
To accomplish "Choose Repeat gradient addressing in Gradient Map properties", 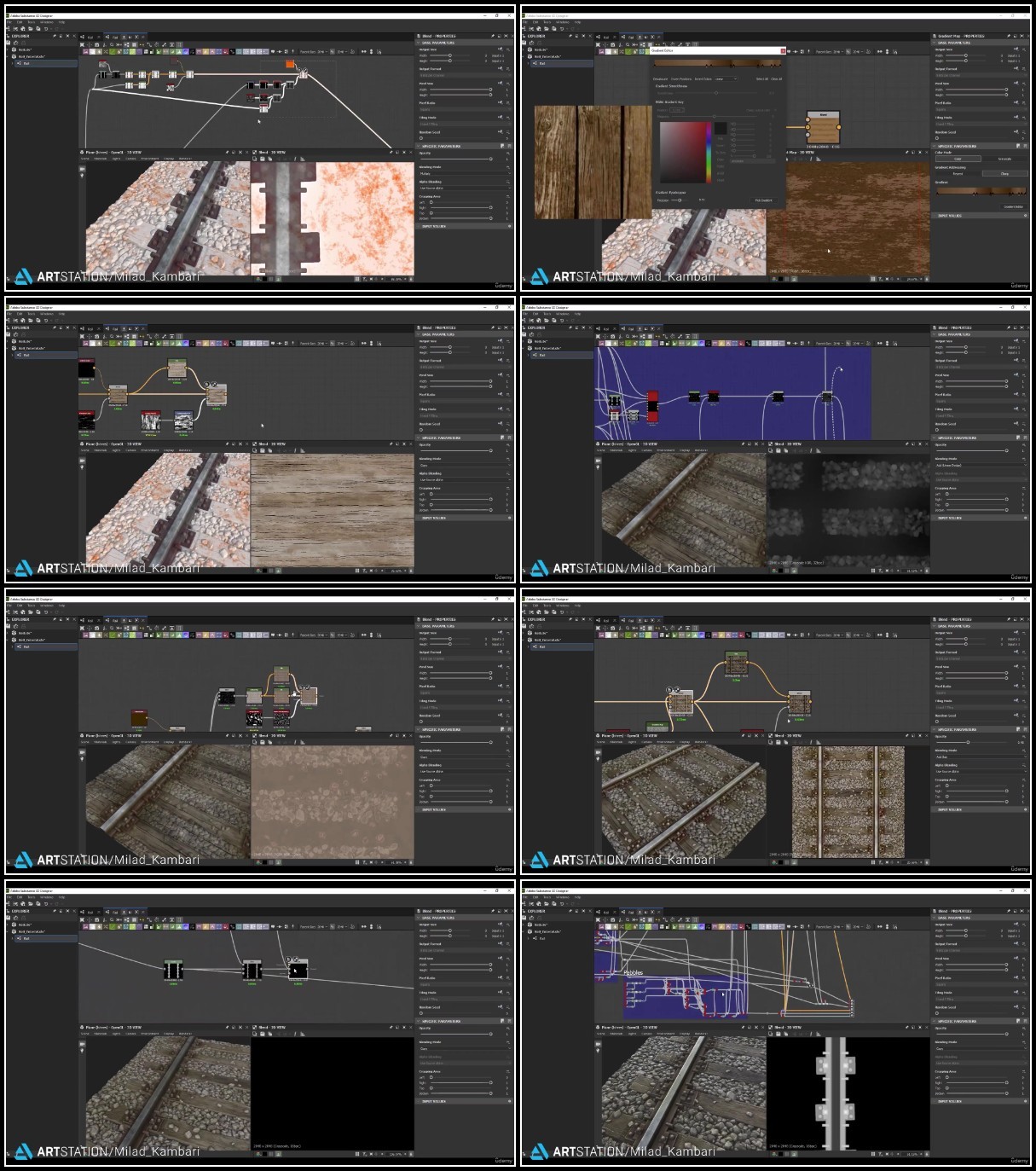I will (x=957, y=174).
